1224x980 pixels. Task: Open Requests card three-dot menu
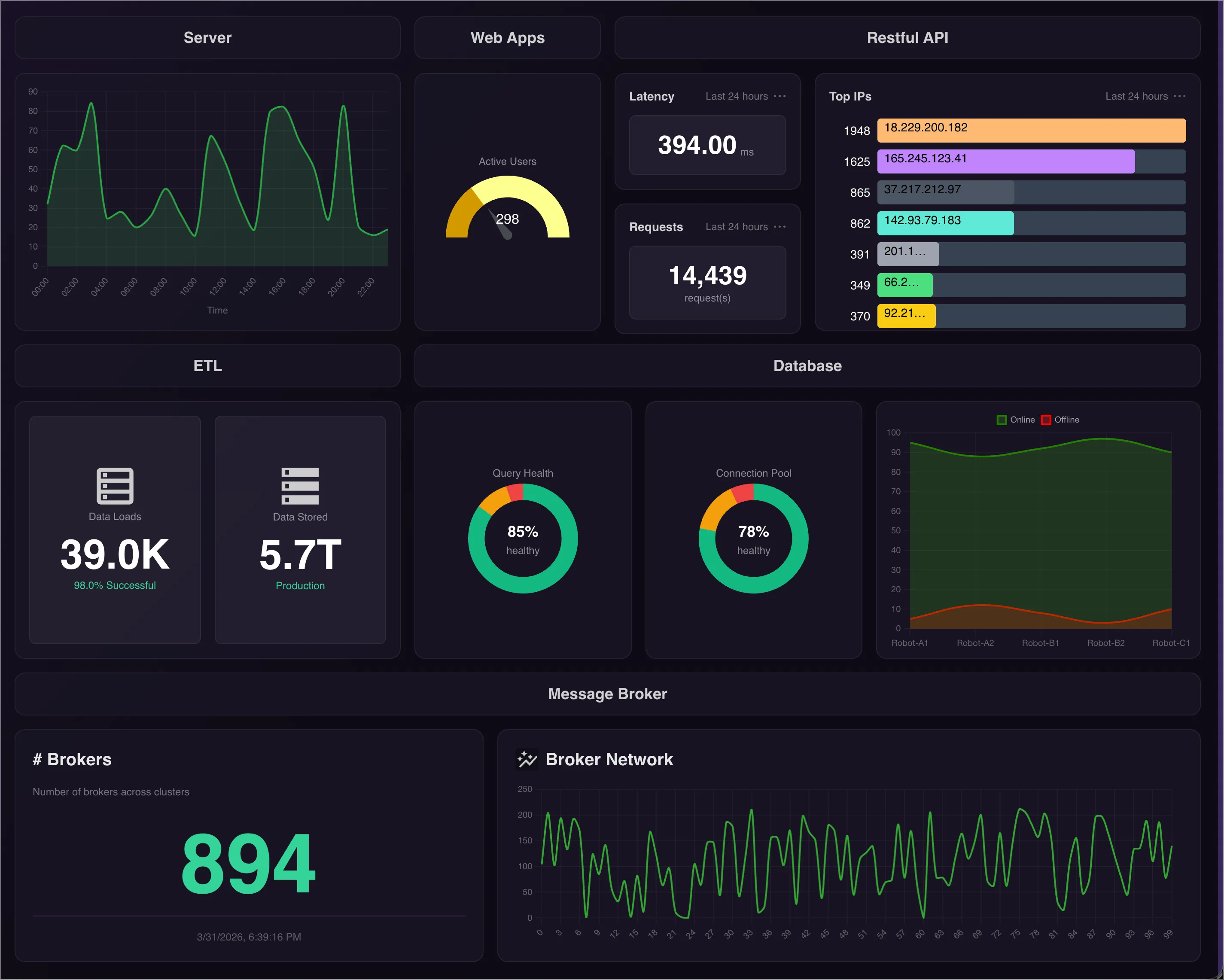[779, 227]
